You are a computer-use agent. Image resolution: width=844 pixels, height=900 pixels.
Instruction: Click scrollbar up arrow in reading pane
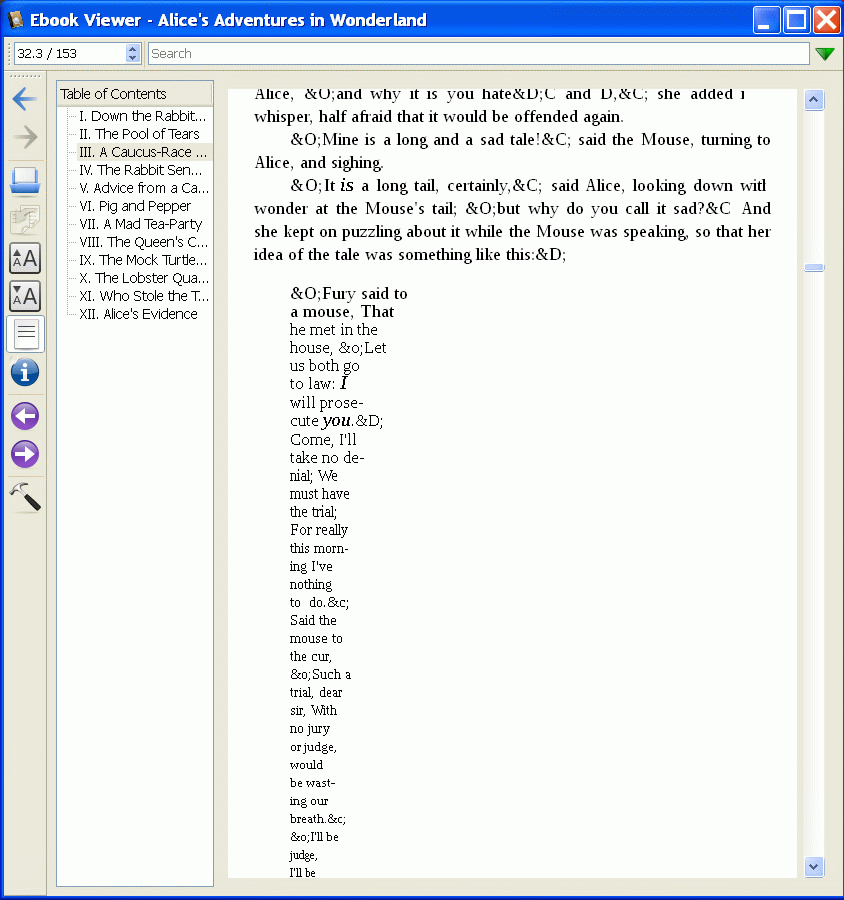[x=814, y=100]
